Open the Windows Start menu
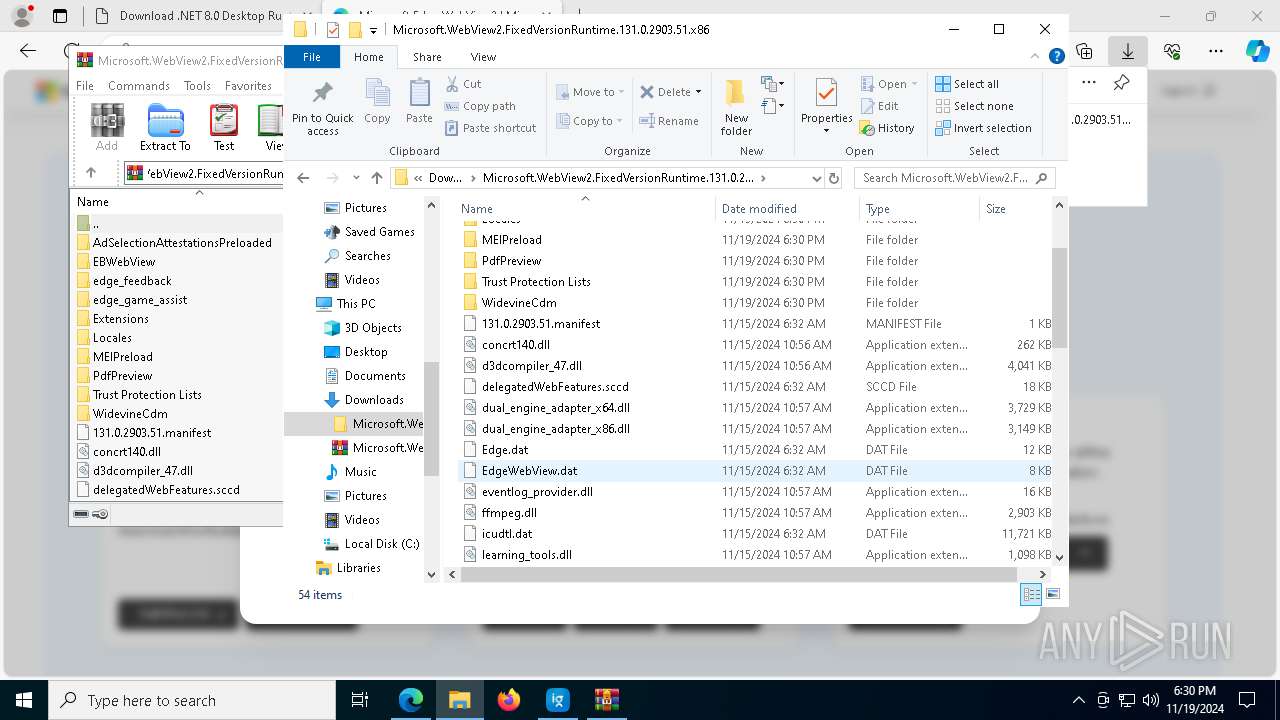This screenshot has width=1280, height=720. coord(24,700)
